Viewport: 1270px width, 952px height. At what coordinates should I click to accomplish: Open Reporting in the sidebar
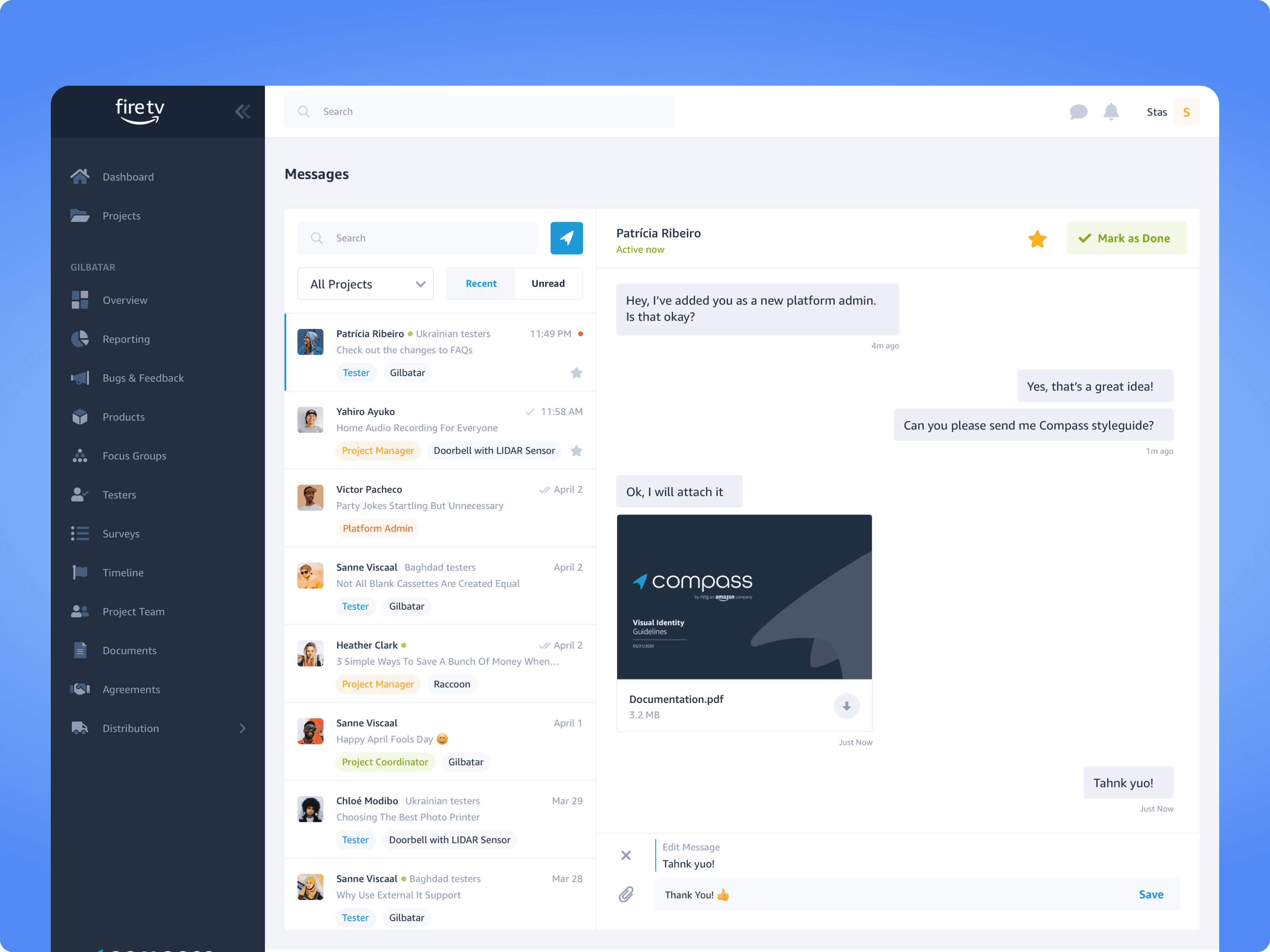coord(126,339)
